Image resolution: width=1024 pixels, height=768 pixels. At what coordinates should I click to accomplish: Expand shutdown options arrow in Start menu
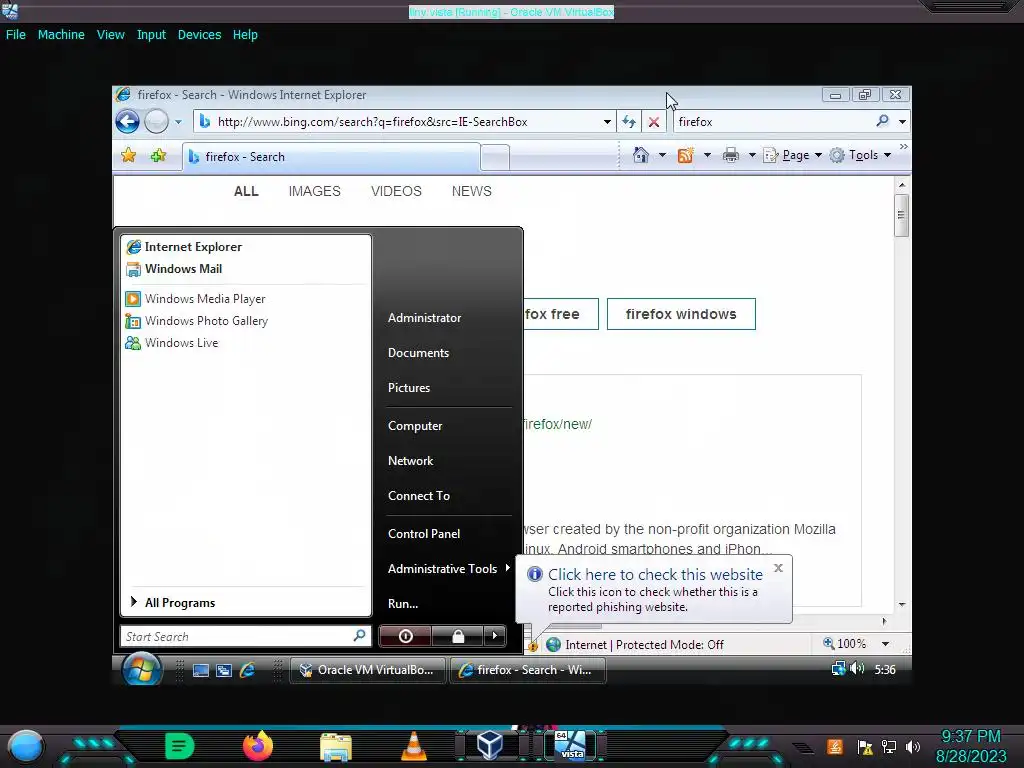494,636
